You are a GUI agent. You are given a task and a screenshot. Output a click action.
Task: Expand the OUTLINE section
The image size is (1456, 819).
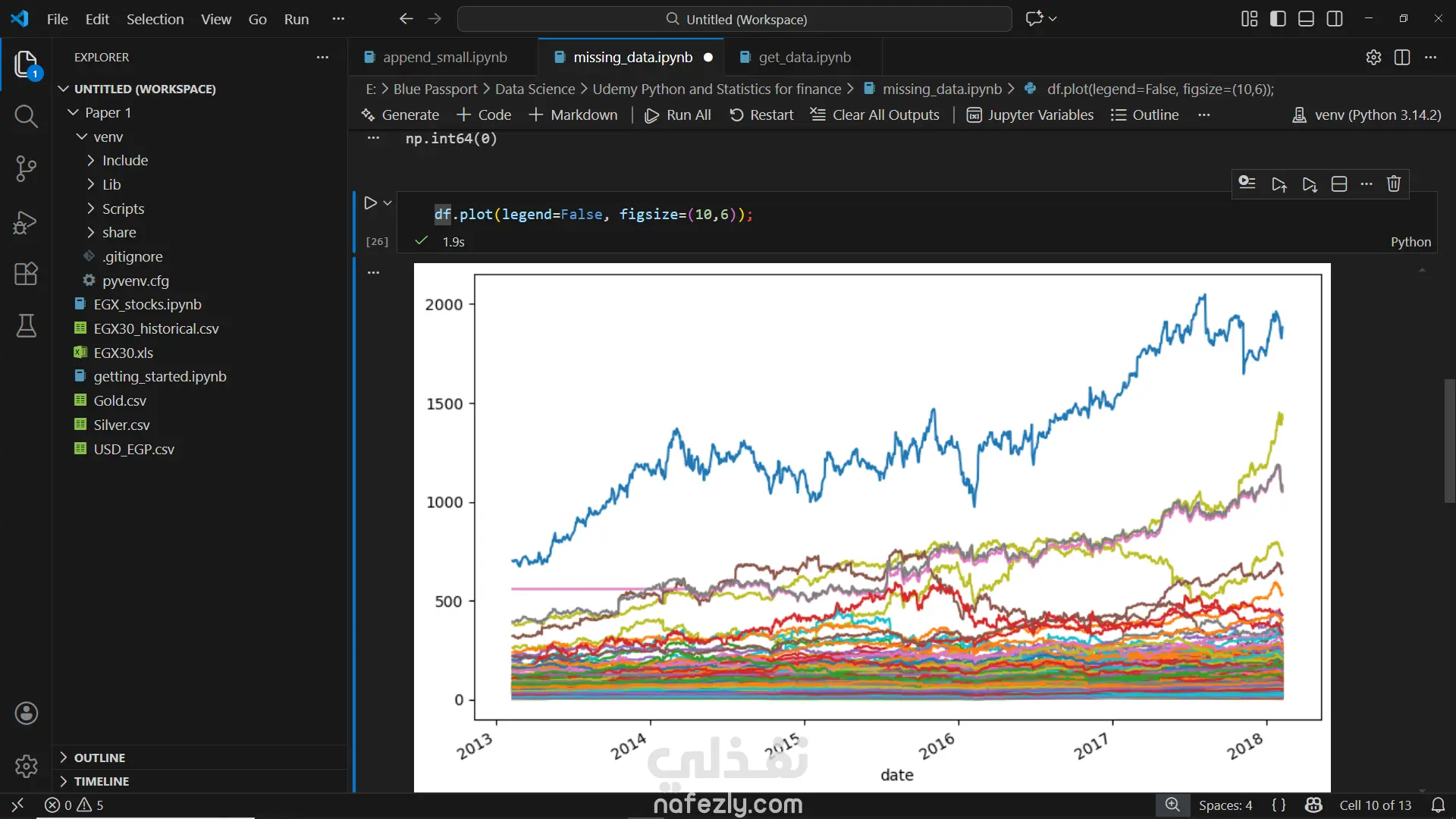point(99,758)
